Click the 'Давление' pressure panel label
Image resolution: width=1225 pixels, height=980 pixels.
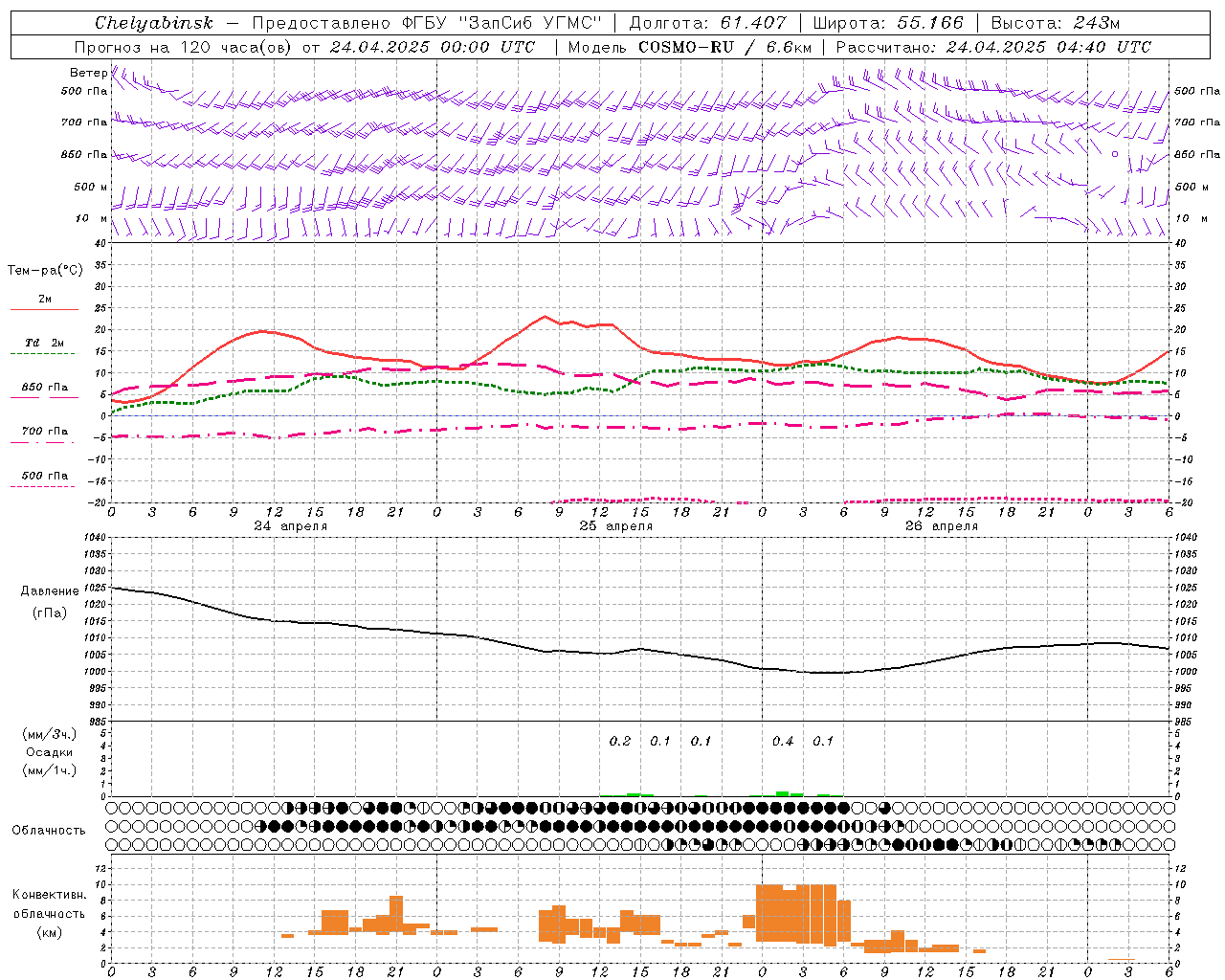point(50,591)
